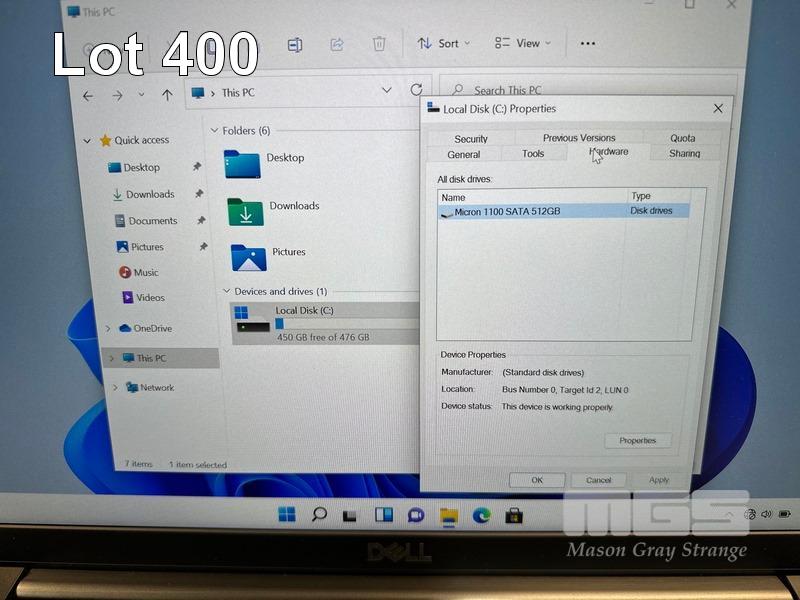Screen dimensions: 800x600
Task: Click the Windows Start button on taskbar
Action: (287, 515)
